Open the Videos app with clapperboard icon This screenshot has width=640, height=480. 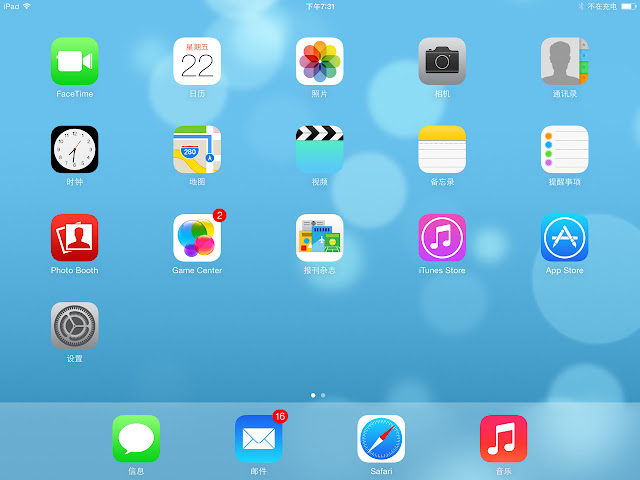[320, 149]
